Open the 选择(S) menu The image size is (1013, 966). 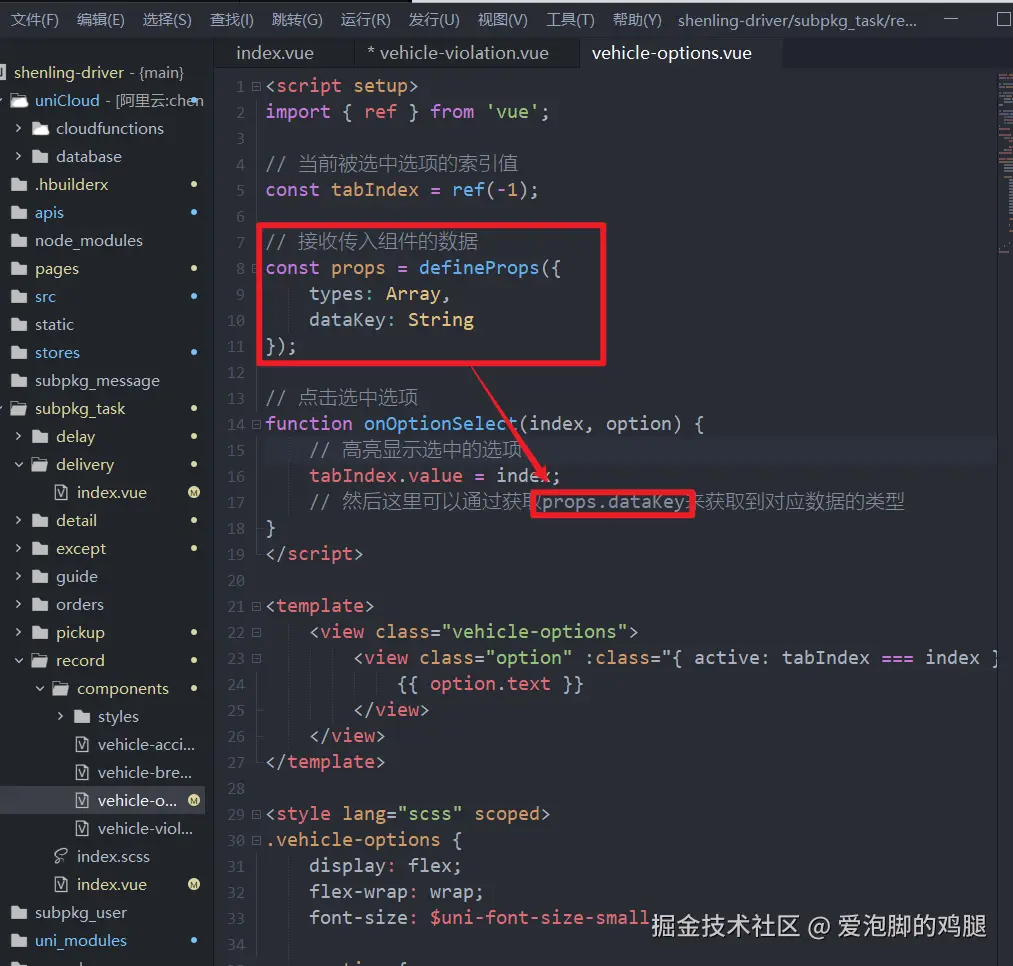point(167,20)
